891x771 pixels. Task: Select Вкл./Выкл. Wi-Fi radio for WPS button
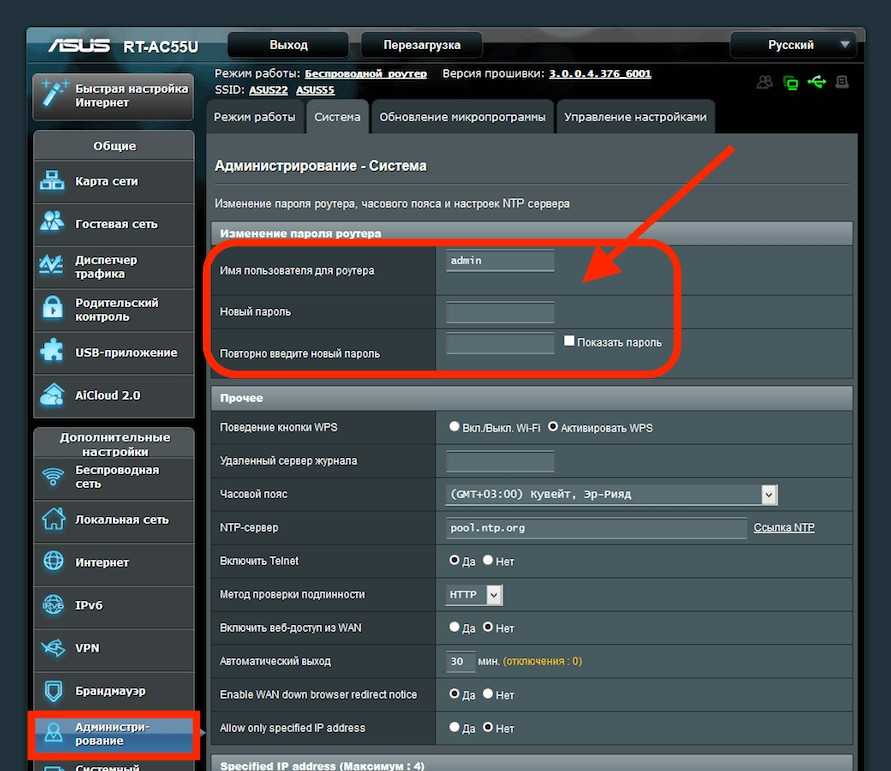point(455,427)
